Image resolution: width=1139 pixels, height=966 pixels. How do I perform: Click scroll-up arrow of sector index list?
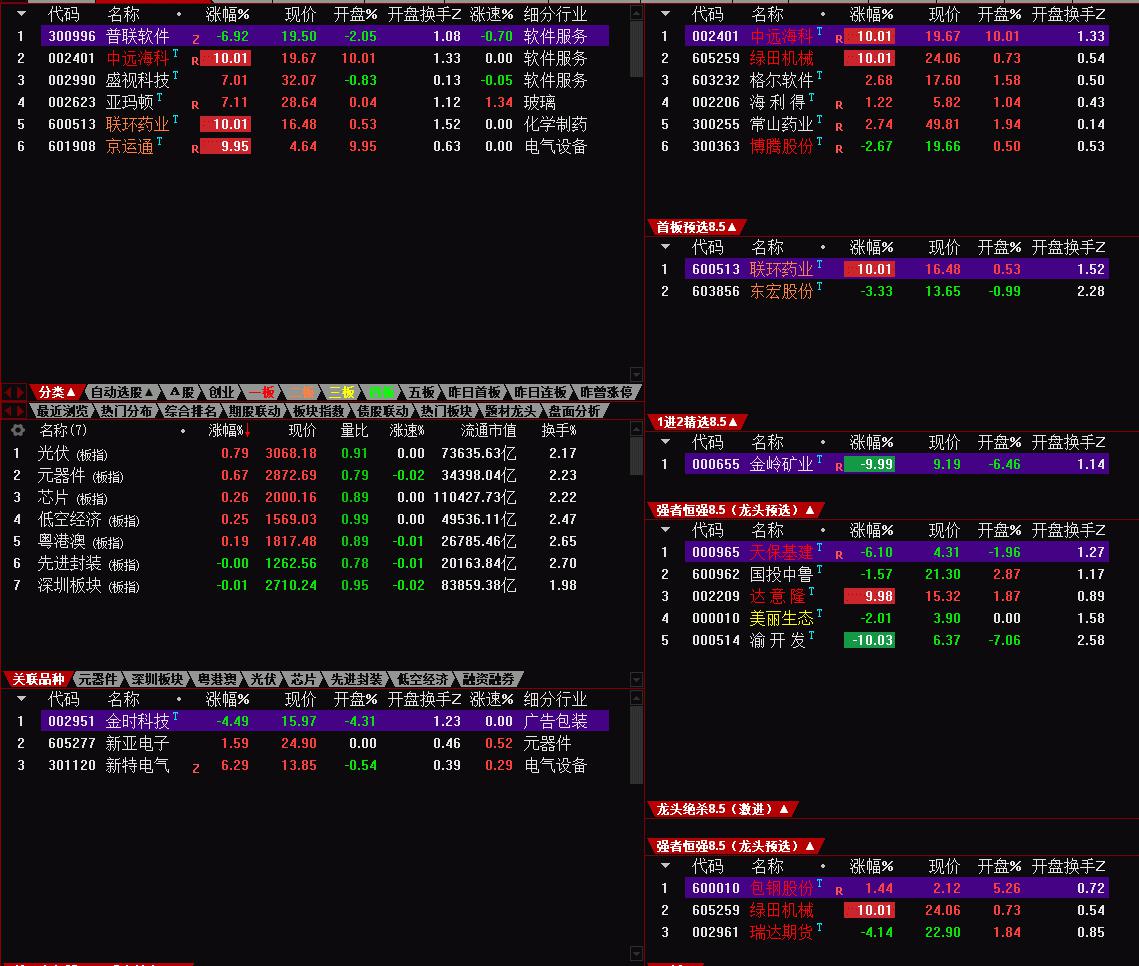[636, 430]
